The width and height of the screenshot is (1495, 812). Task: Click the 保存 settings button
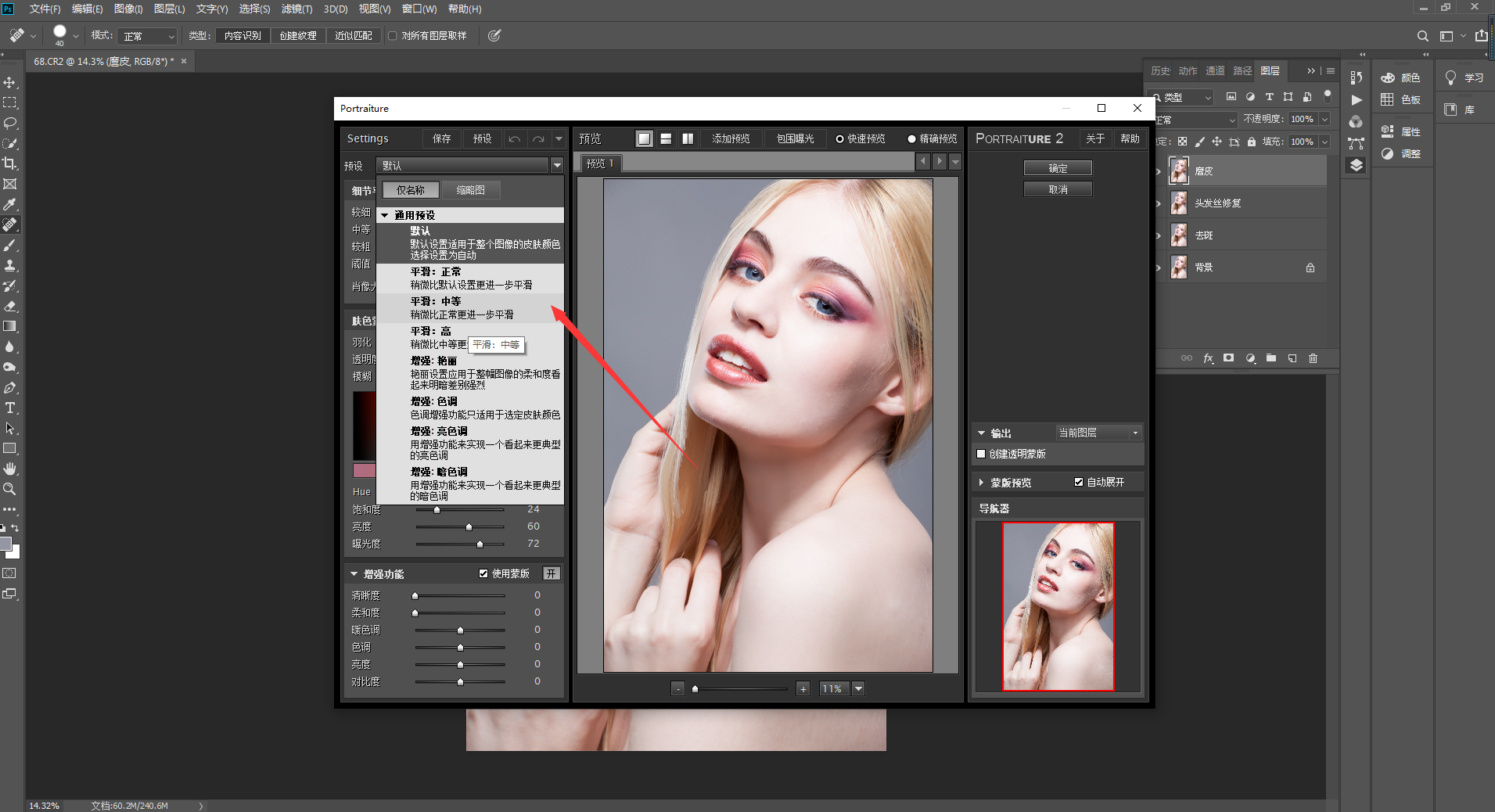[442, 138]
